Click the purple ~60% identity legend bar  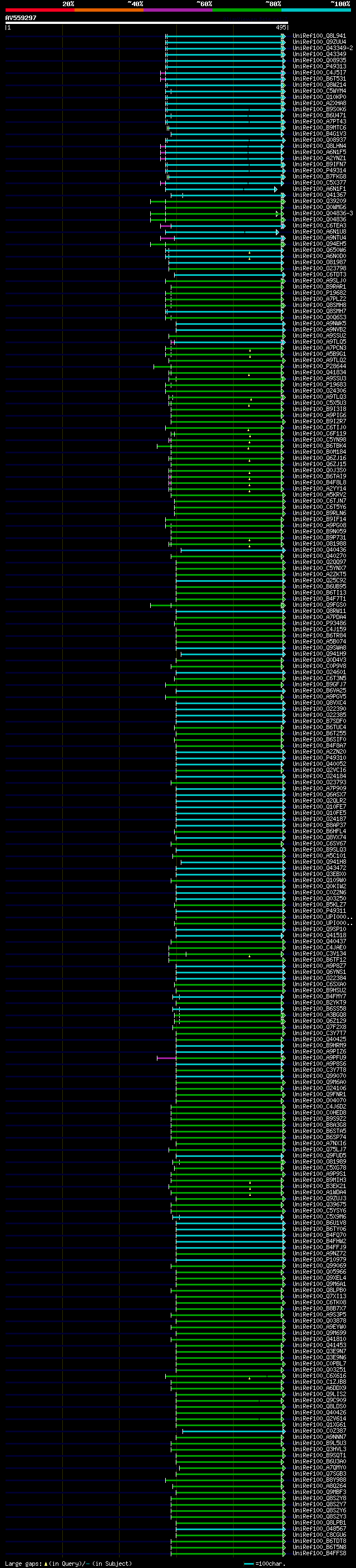click(x=179, y=10)
